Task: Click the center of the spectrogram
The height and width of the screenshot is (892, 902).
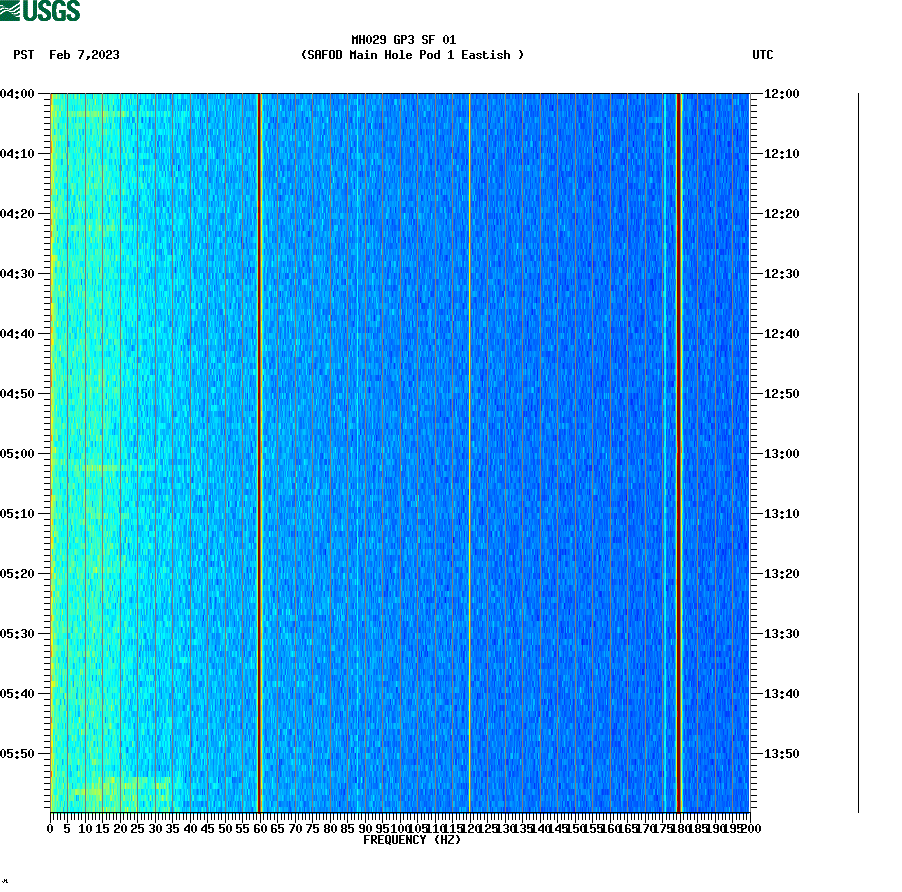Action: point(400,450)
